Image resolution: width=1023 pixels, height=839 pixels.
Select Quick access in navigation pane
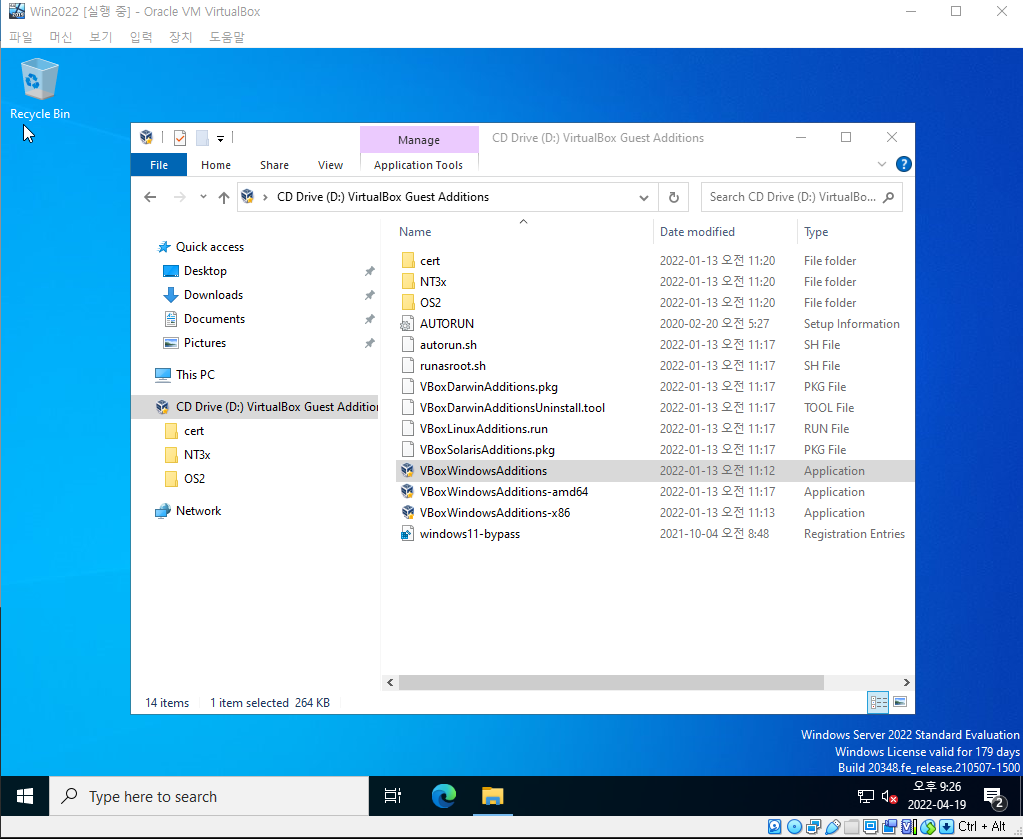click(209, 247)
